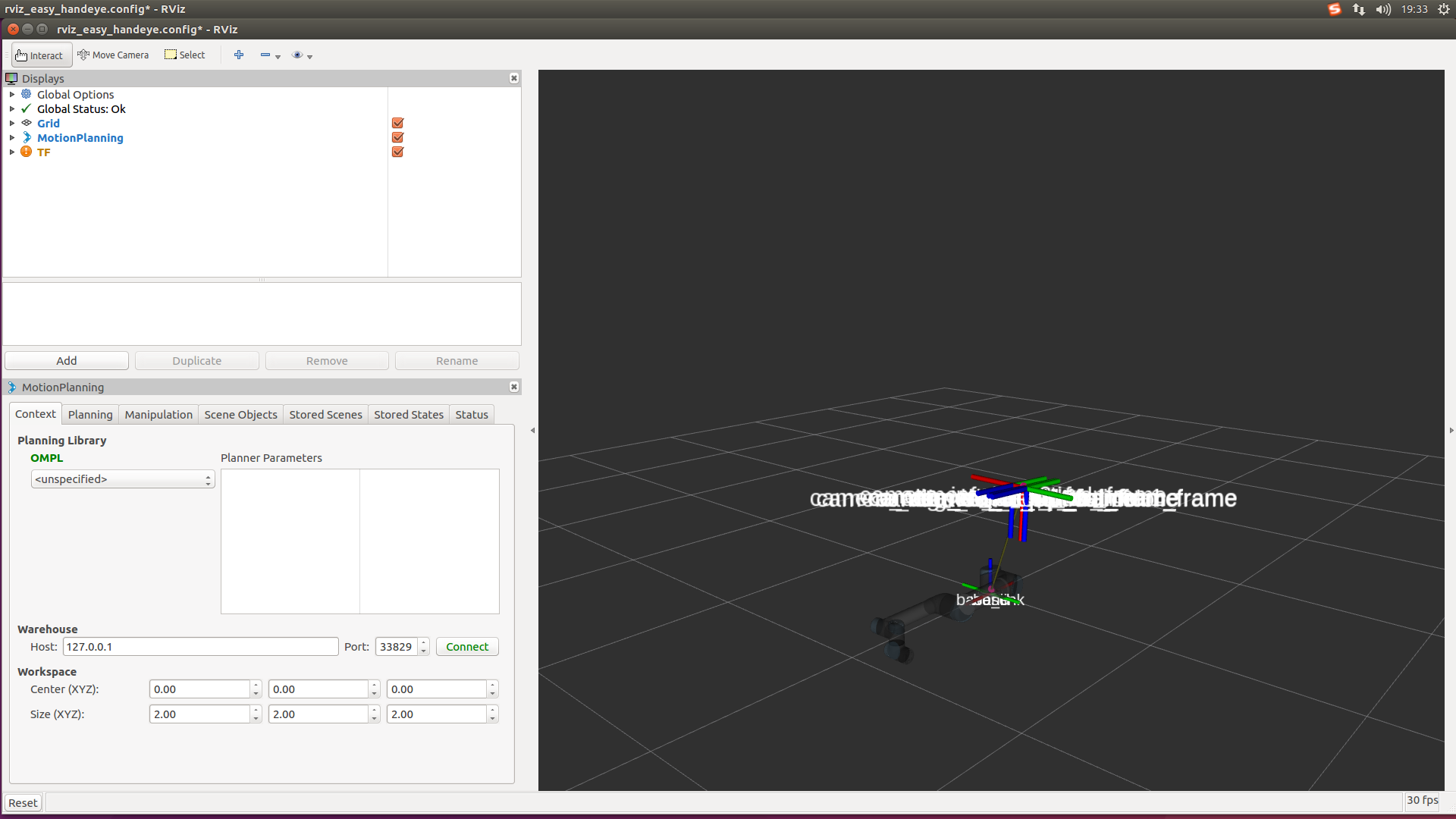Open the eye view options icon
The height and width of the screenshot is (819, 1456).
[298, 55]
